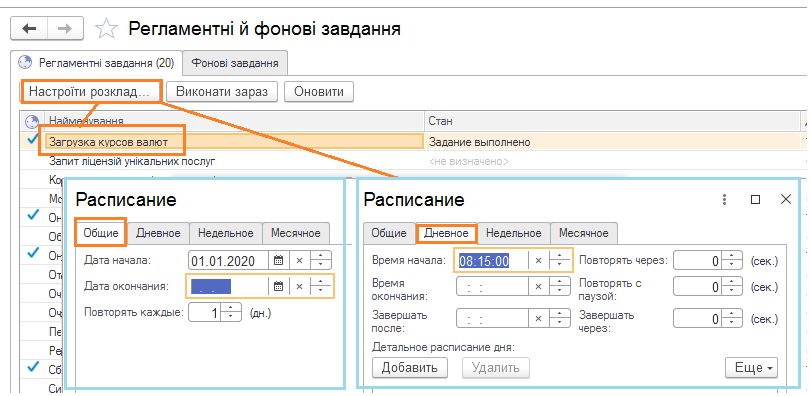Viewport: 810px width, 396px height.
Task: Edit Повторять с паузой seconds value
Action: tap(698, 286)
